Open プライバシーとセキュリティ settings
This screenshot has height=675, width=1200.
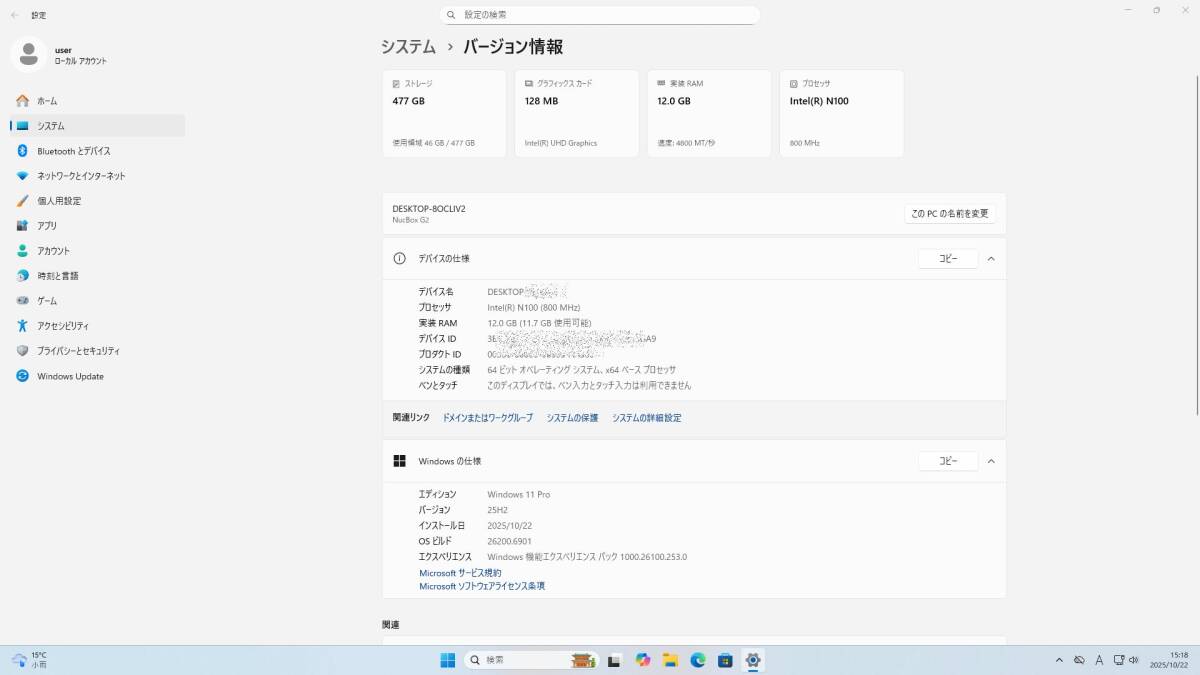coord(78,351)
